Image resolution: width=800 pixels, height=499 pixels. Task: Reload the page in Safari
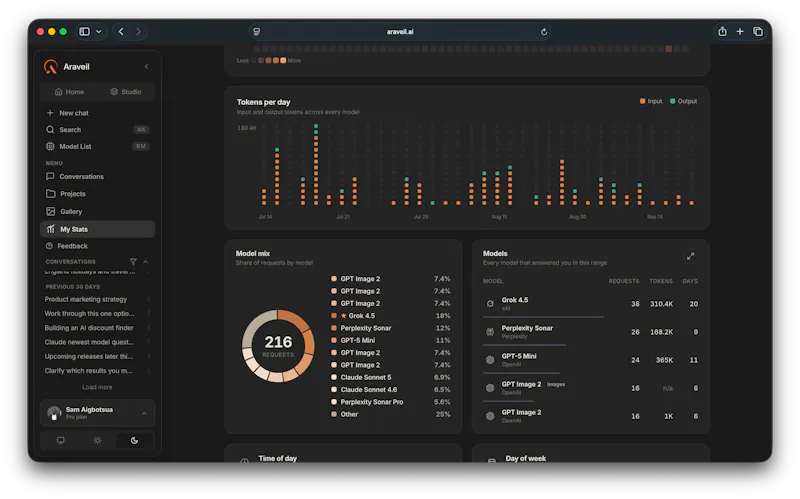544,32
